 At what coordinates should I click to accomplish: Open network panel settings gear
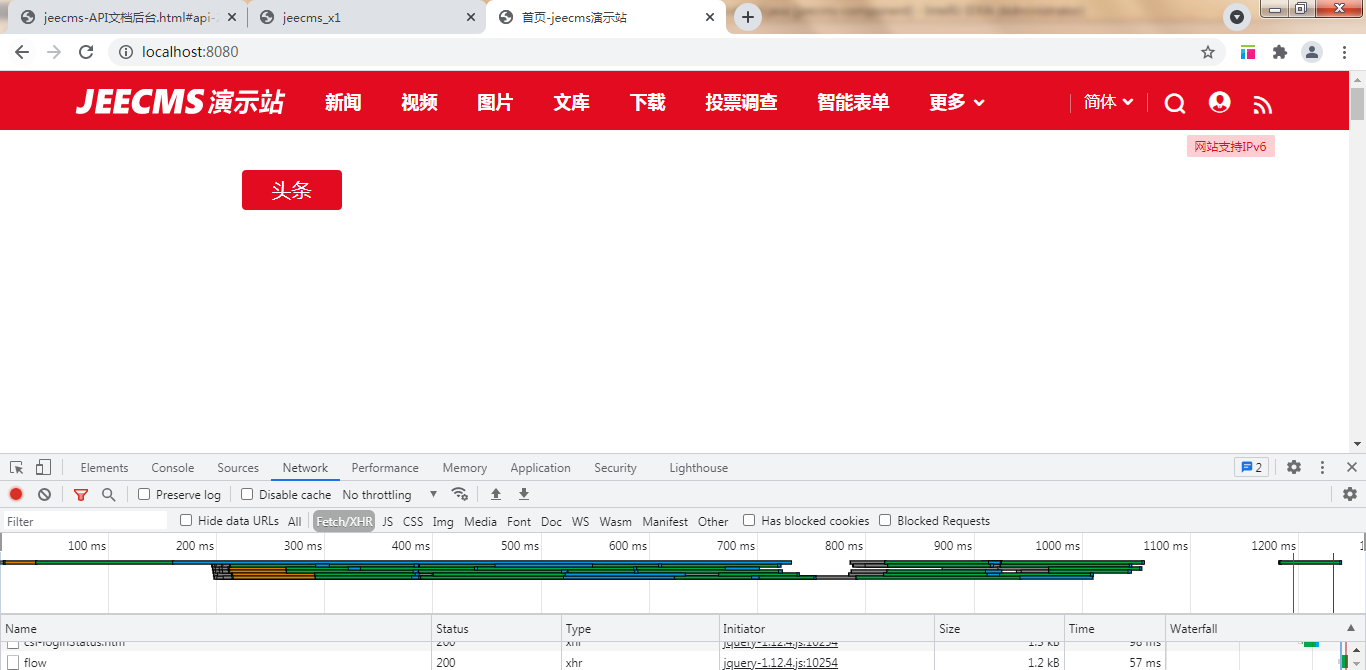pyautogui.click(x=1350, y=494)
